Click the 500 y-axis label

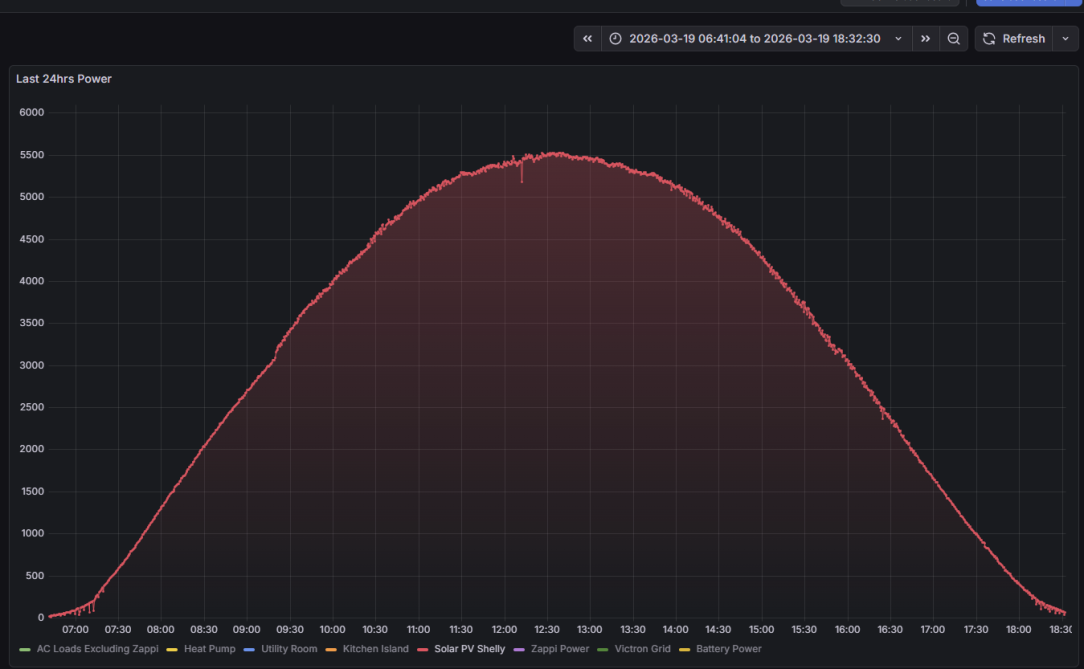click(x=35, y=576)
